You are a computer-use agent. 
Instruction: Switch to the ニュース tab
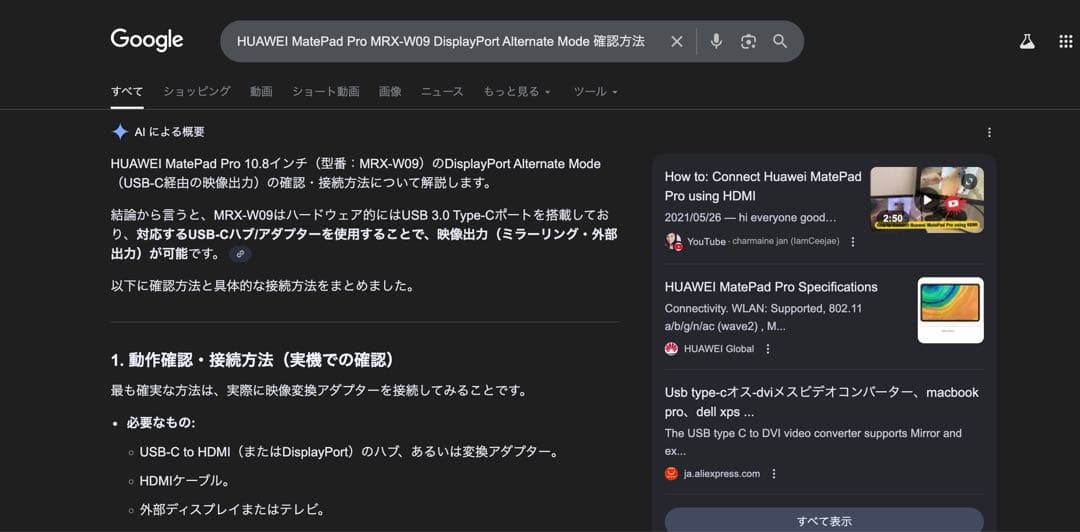(x=442, y=92)
